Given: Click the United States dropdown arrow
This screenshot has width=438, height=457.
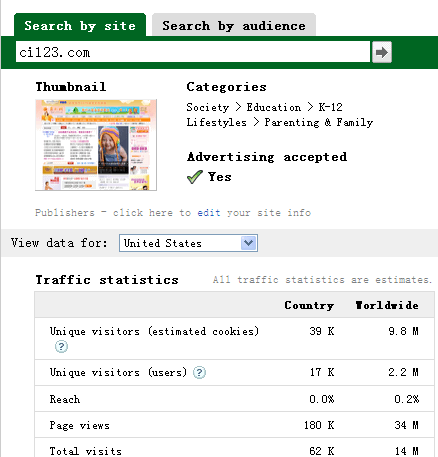Looking at the screenshot, I should click(248, 243).
